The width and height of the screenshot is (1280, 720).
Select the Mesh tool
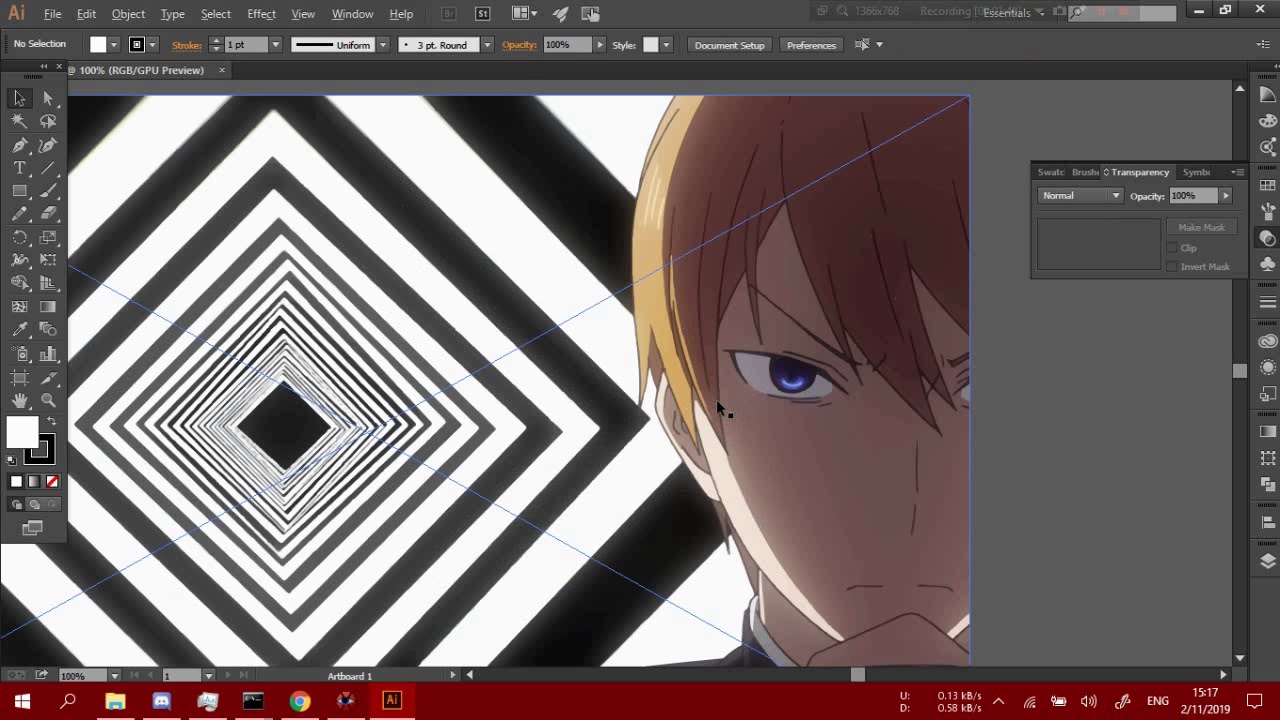(x=19, y=307)
